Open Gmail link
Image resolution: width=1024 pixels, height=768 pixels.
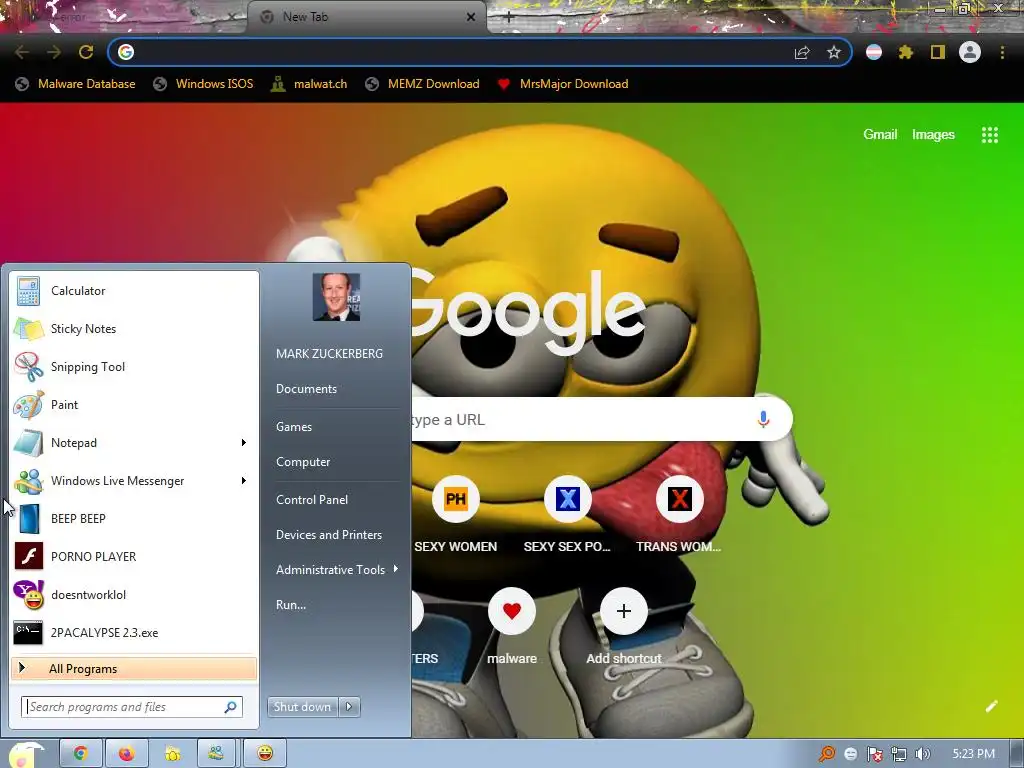pyautogui.click(x=880, y=135)
